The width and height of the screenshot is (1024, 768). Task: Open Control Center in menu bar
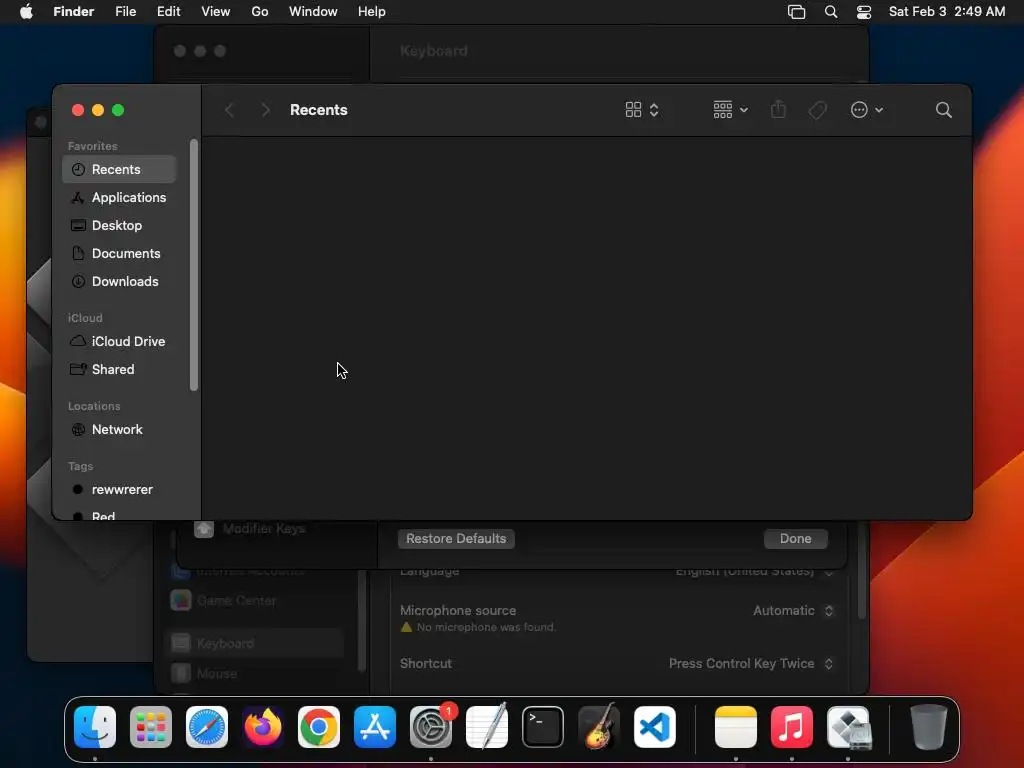[x=864, y=12]
